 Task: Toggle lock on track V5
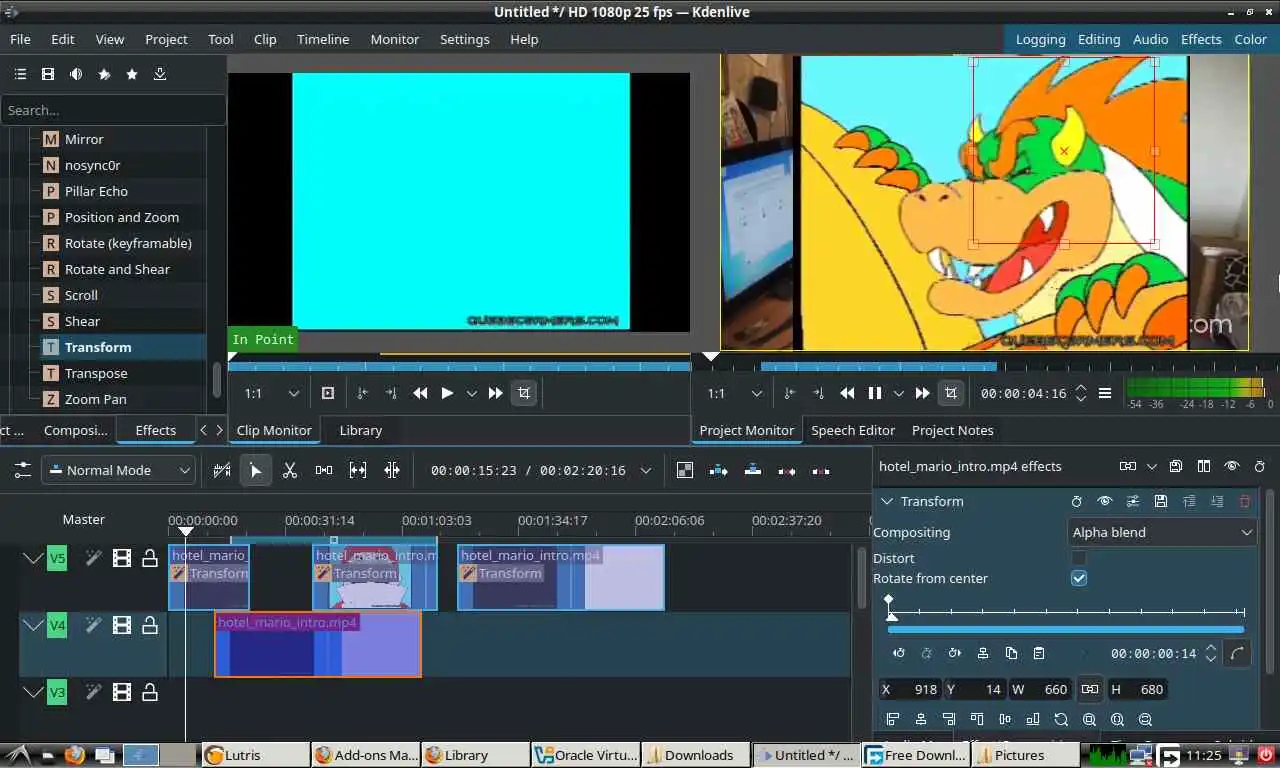pyautogui.click(x=150, y=558)
